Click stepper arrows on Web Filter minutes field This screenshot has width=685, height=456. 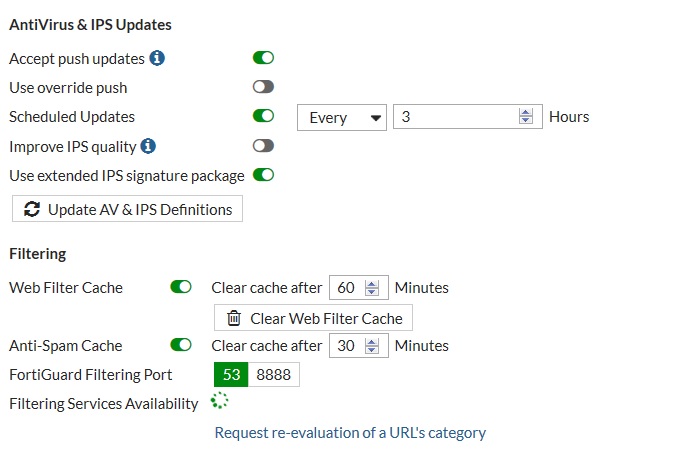pos(372,288)
